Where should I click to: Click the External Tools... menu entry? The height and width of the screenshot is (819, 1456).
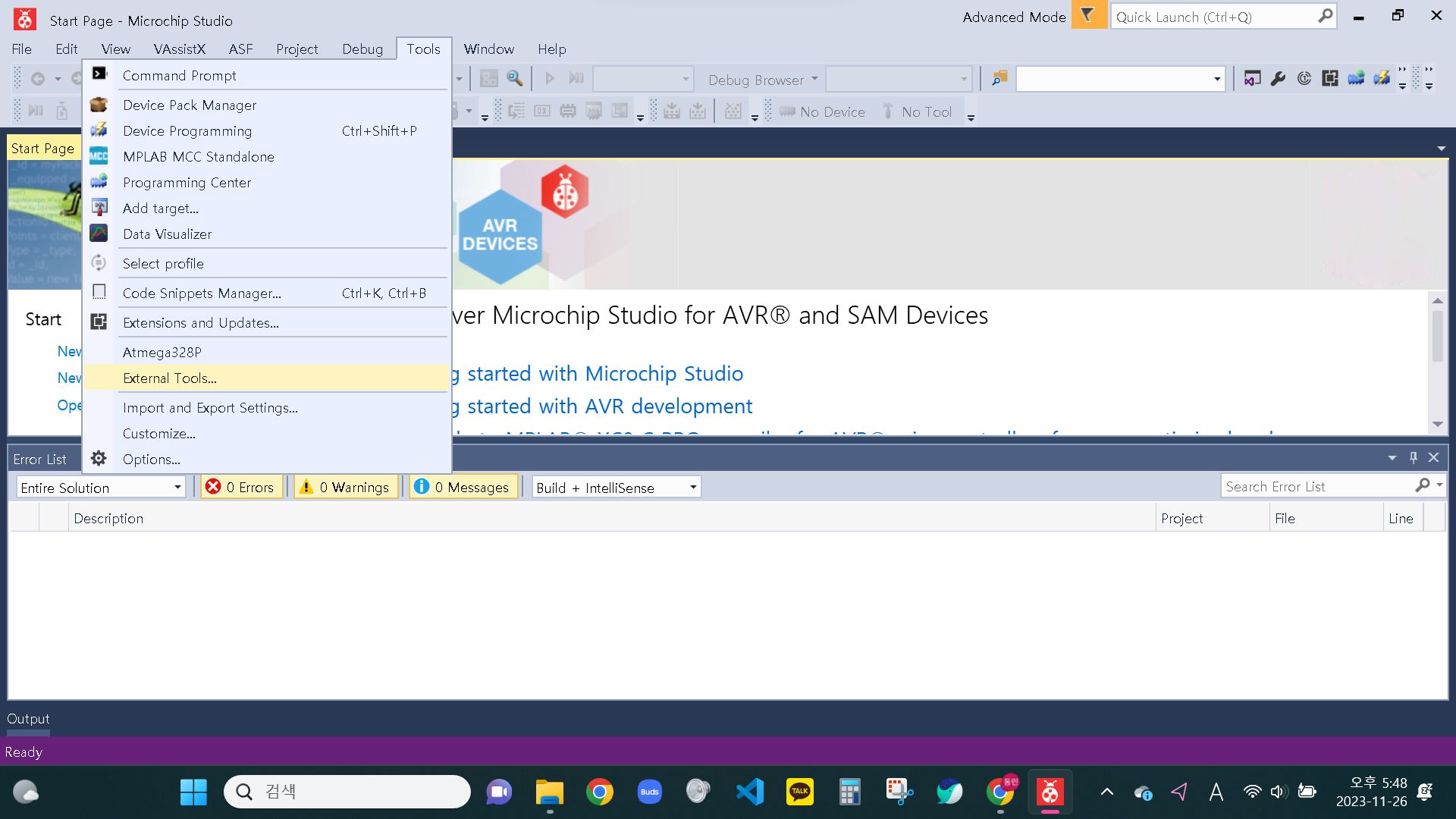170,378
